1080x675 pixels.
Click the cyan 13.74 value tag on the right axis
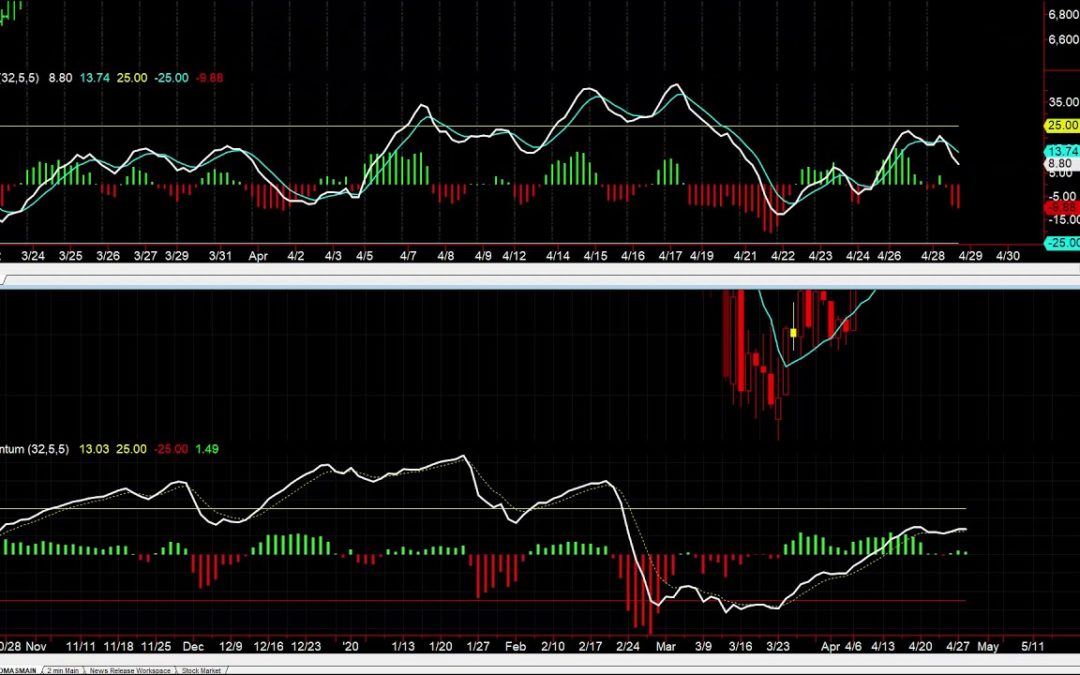coord(1062,151)
